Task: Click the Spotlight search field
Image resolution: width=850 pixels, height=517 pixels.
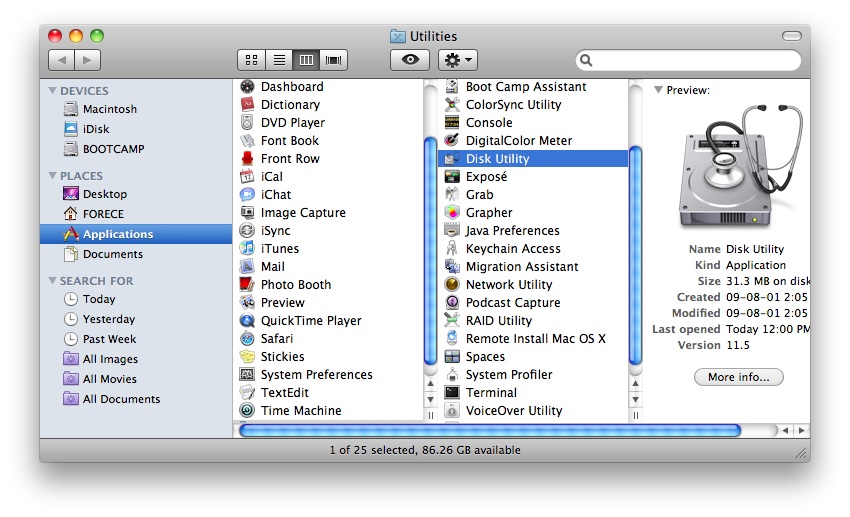Action: tap(688, 60)
